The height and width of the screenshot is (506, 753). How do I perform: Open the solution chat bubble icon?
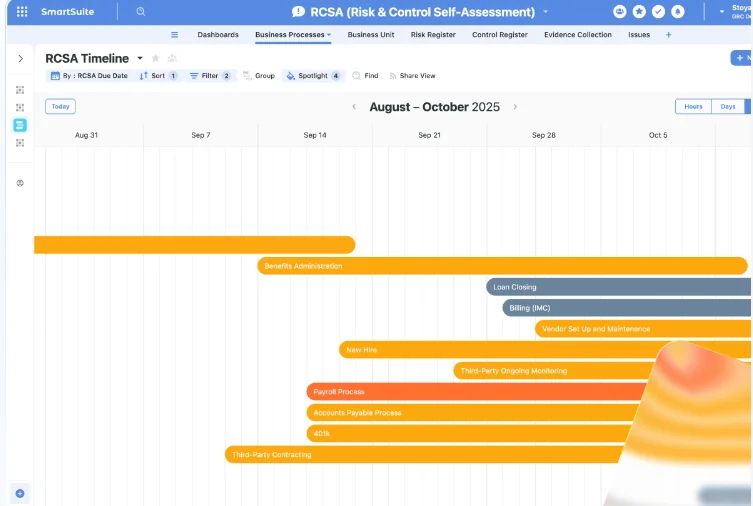[298, 12]
